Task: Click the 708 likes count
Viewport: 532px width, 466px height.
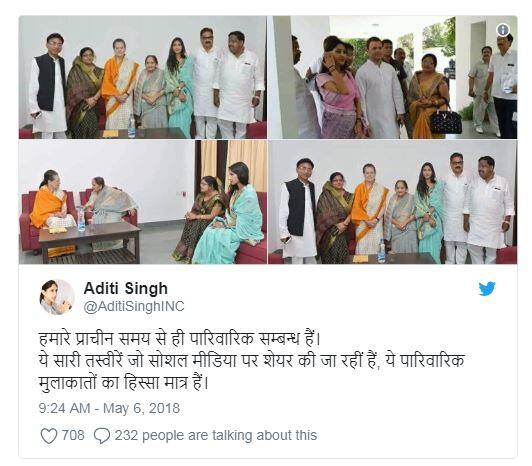Action: coord(73,435)
